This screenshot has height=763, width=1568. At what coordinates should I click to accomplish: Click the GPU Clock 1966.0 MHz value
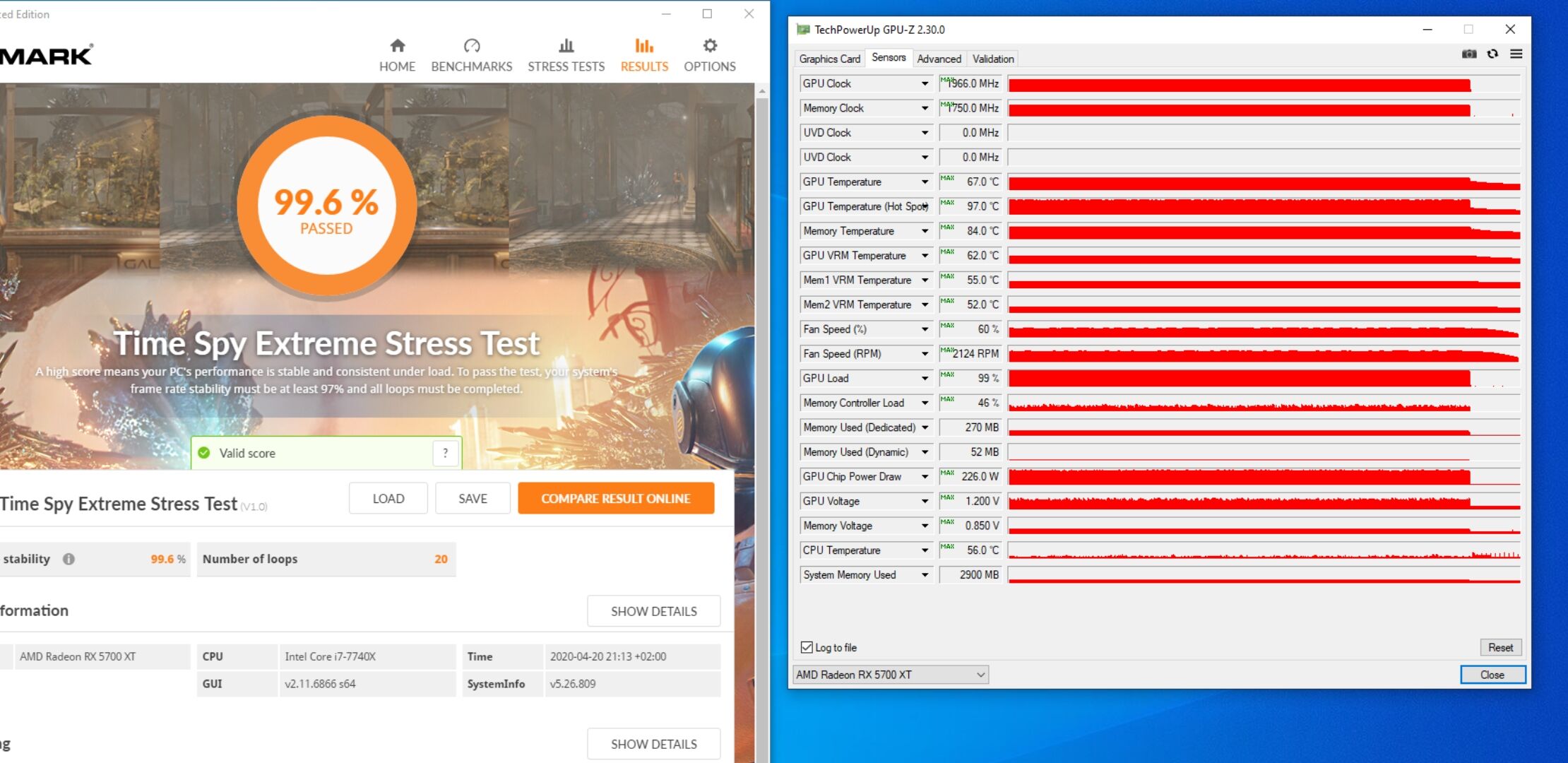click(970, 83)
